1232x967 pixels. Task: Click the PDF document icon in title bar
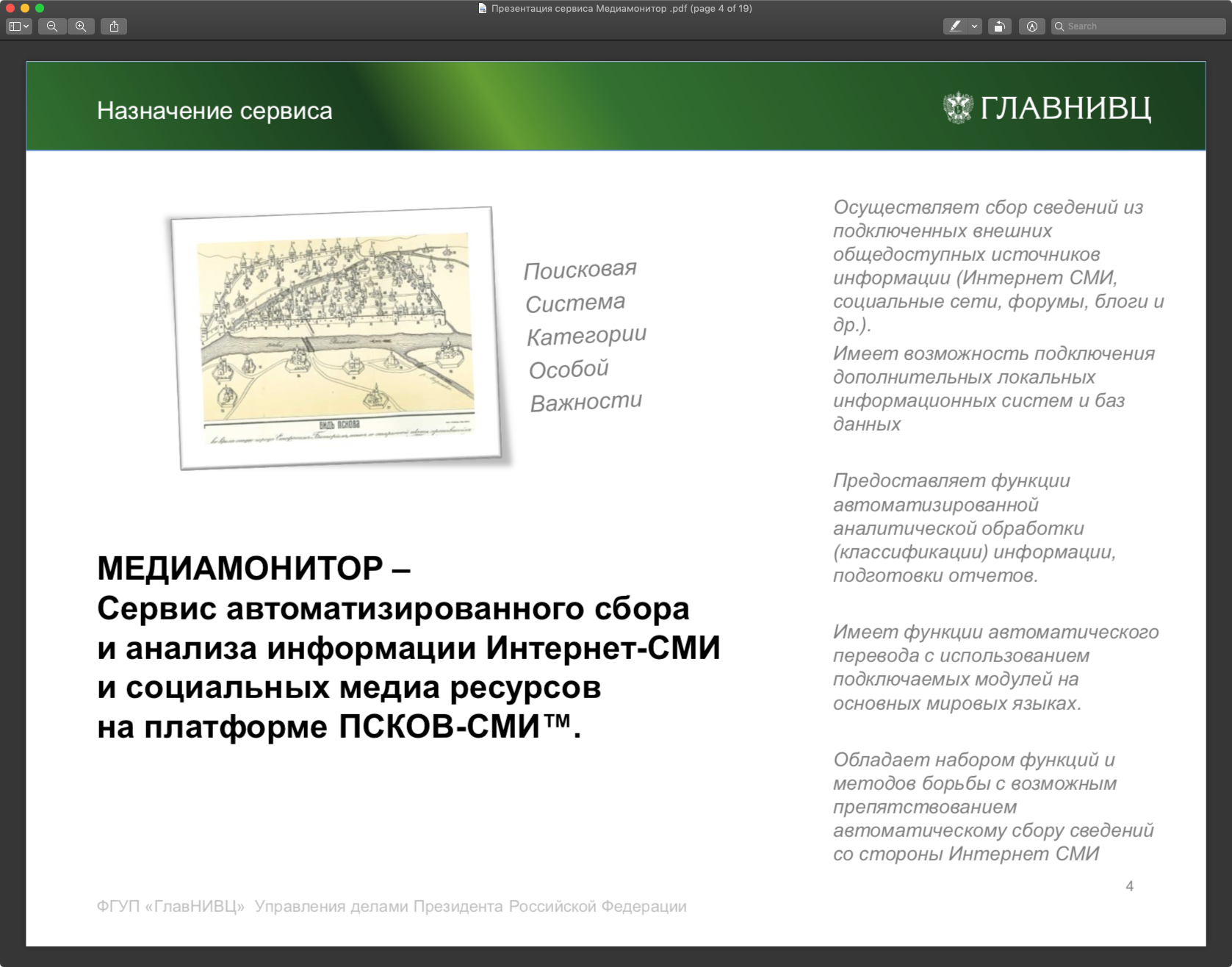point(482,9)
